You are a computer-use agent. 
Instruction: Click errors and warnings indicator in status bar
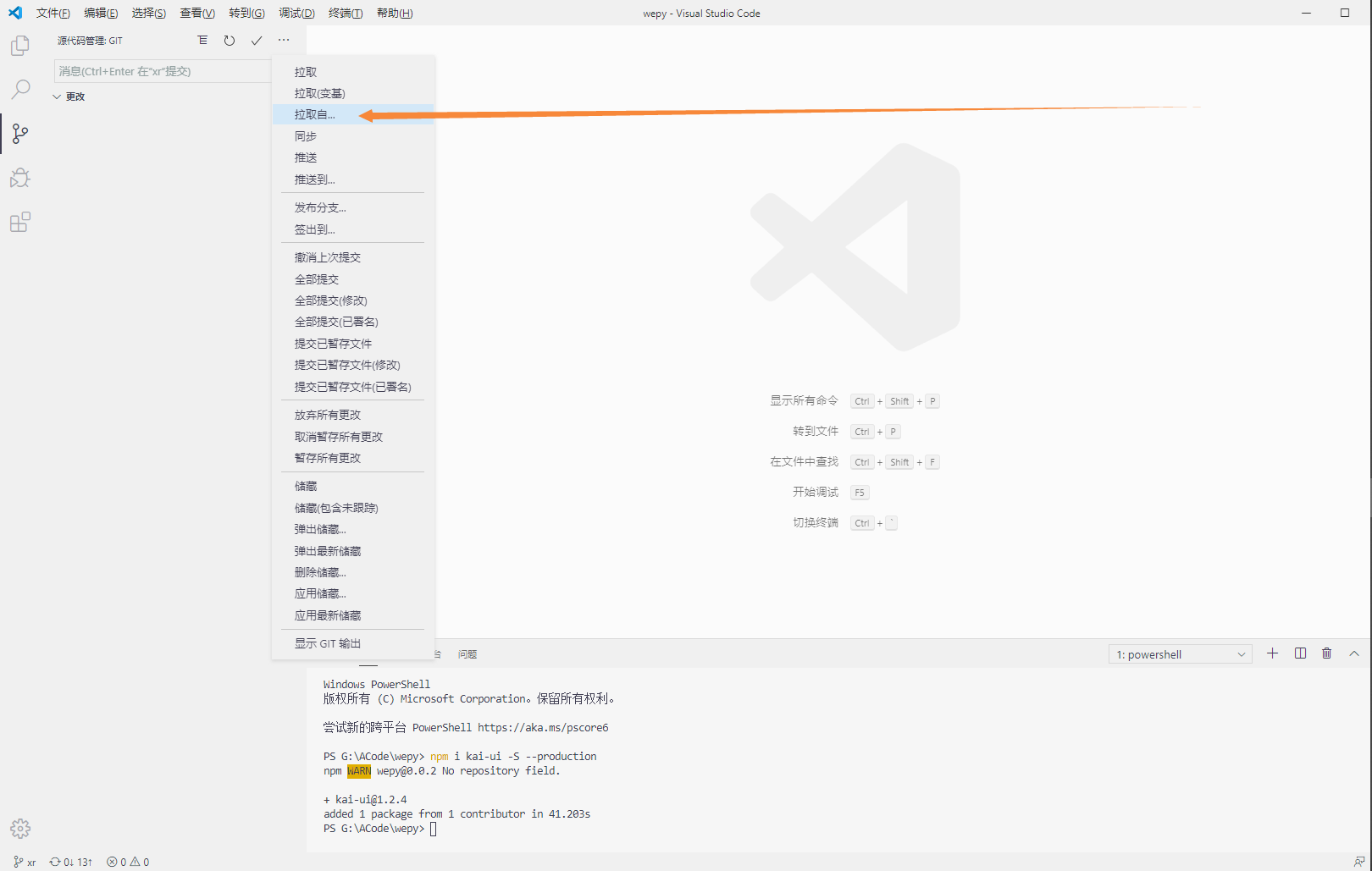(127, 861)
